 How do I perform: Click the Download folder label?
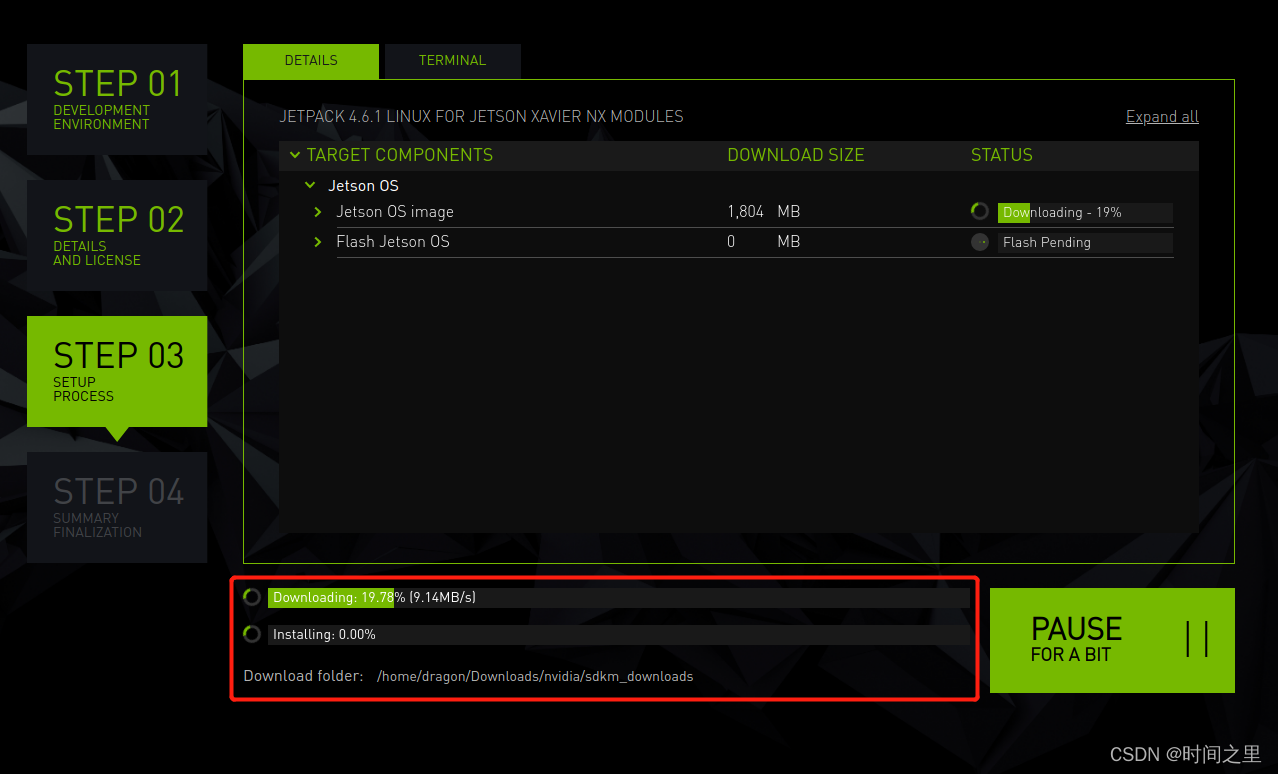(303, 676)
